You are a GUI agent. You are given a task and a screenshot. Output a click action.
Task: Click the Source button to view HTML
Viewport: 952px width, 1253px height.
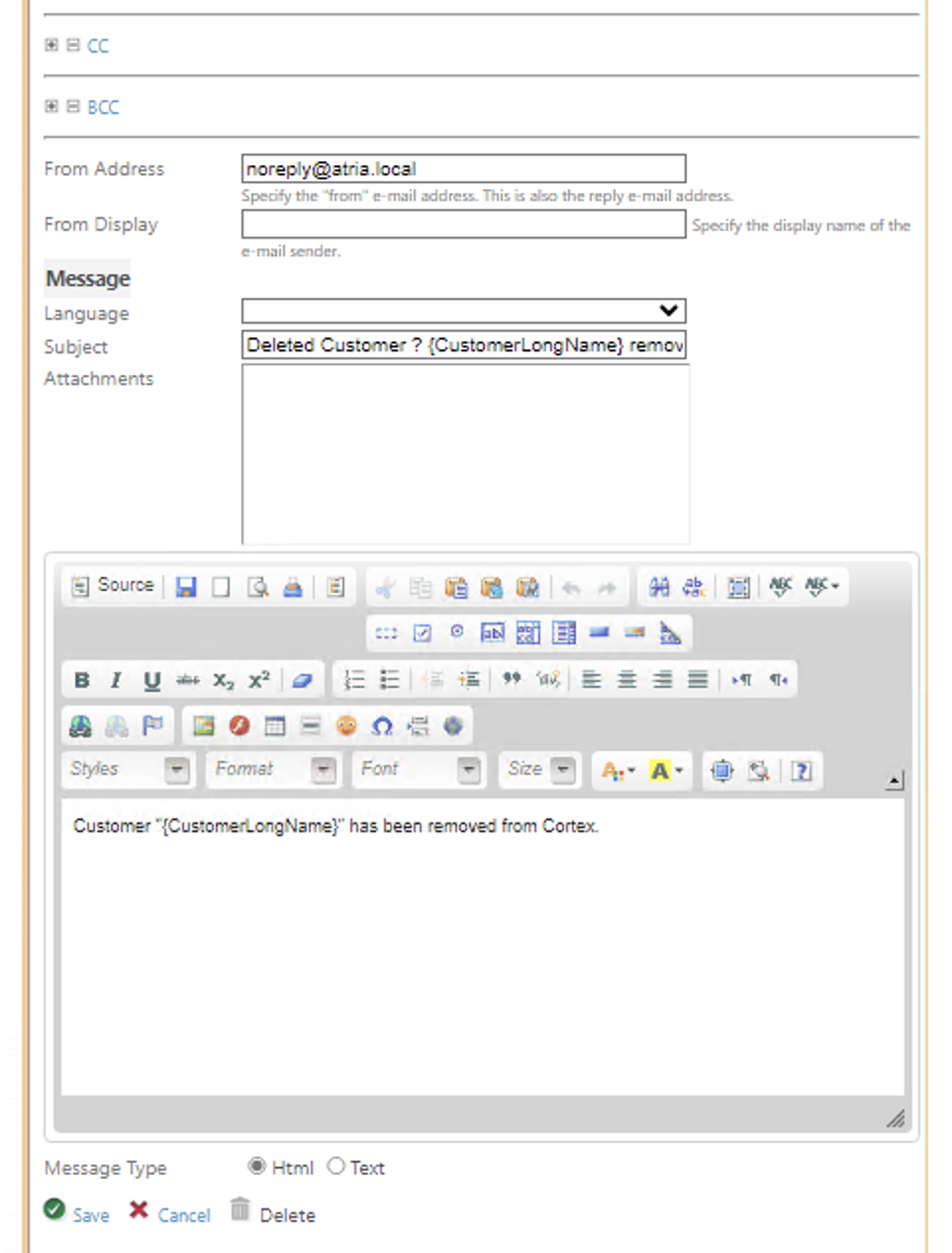pos(111,586)
